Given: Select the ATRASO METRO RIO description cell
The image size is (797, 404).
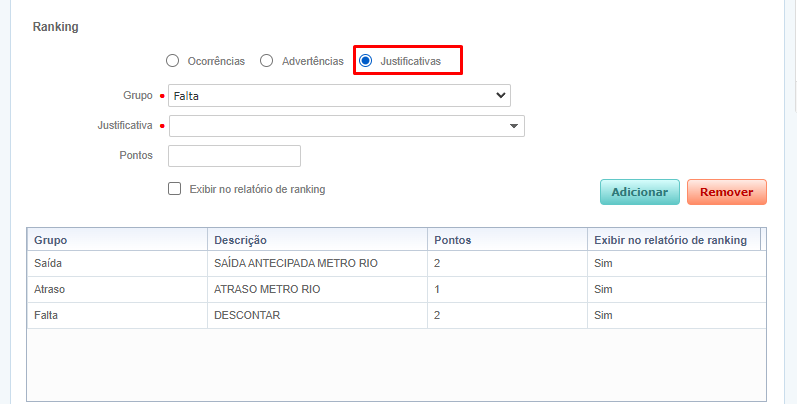Looking at the screenshot, I should coord(266,290).
